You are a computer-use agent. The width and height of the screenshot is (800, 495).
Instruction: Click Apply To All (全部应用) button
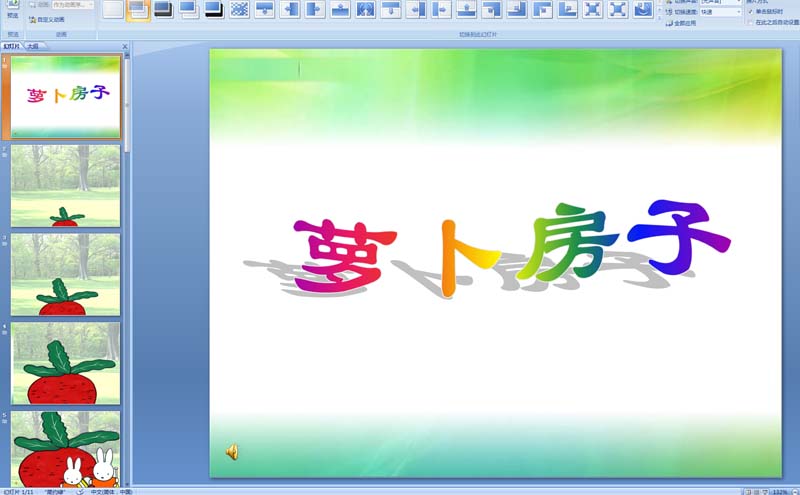[681, 23]
